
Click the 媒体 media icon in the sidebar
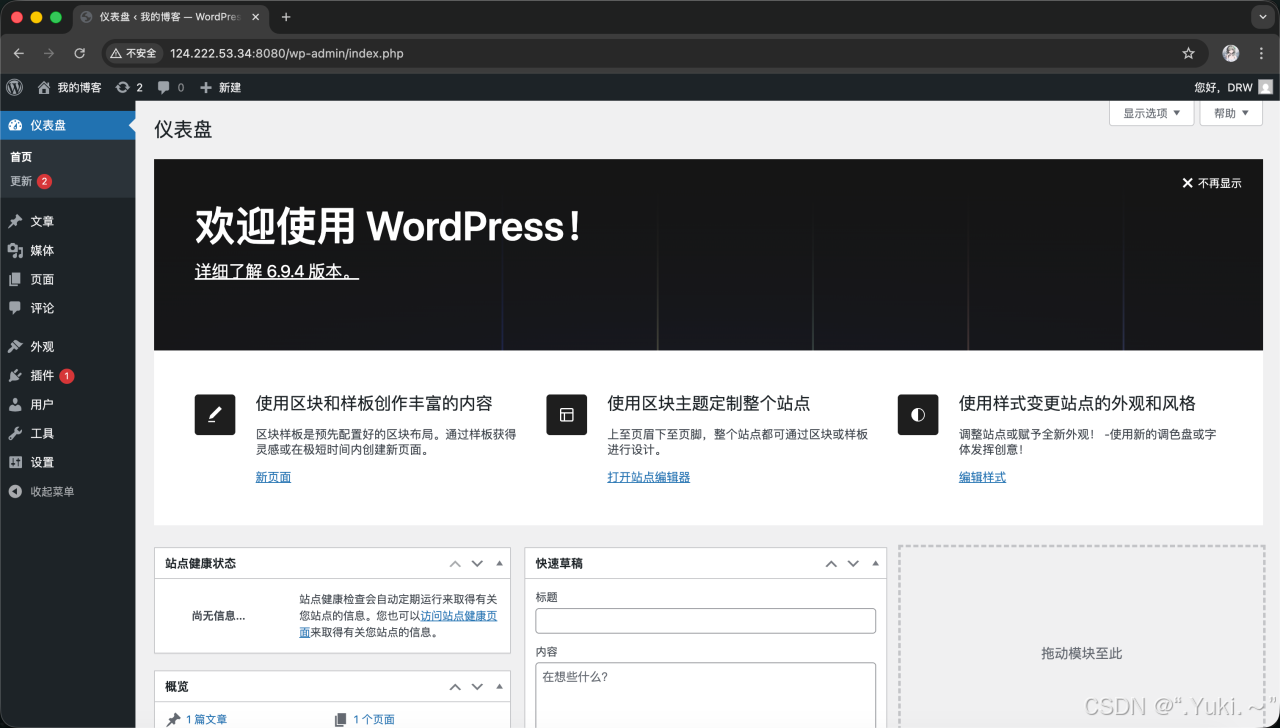click(15, 250)
